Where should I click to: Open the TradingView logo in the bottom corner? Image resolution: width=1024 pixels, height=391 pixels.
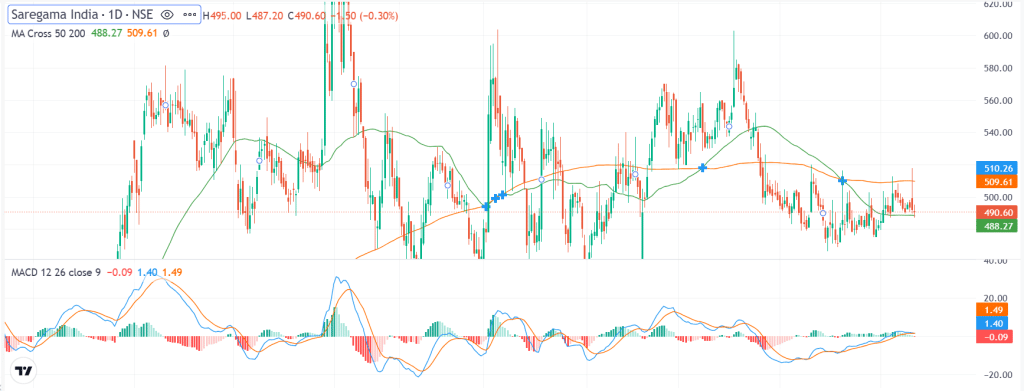[24, 371]
